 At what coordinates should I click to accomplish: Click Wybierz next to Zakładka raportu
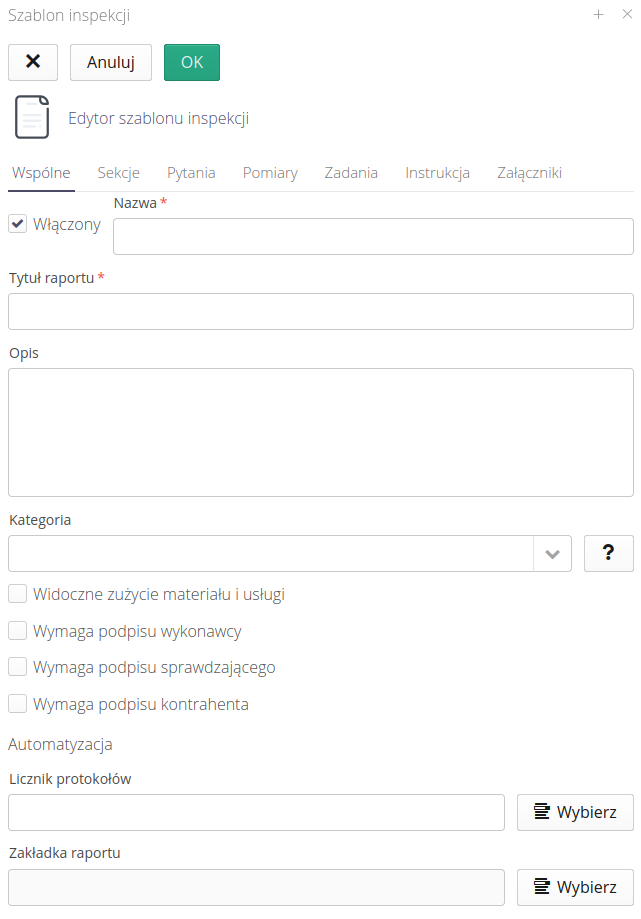(x=575, y=887)
